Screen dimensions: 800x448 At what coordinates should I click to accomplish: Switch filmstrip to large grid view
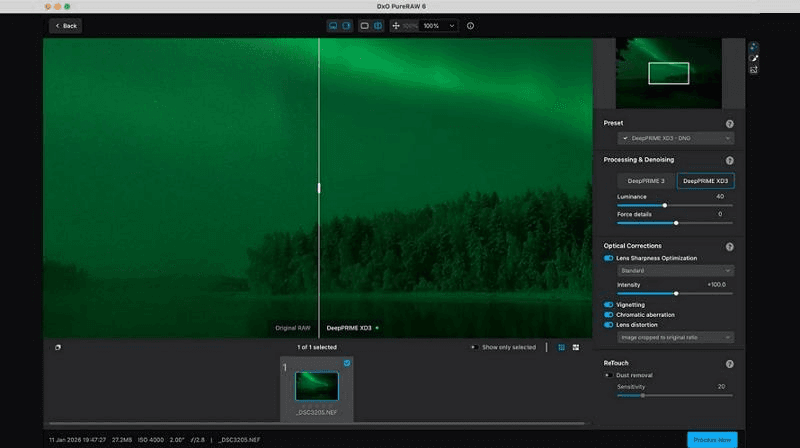point(576,347)
